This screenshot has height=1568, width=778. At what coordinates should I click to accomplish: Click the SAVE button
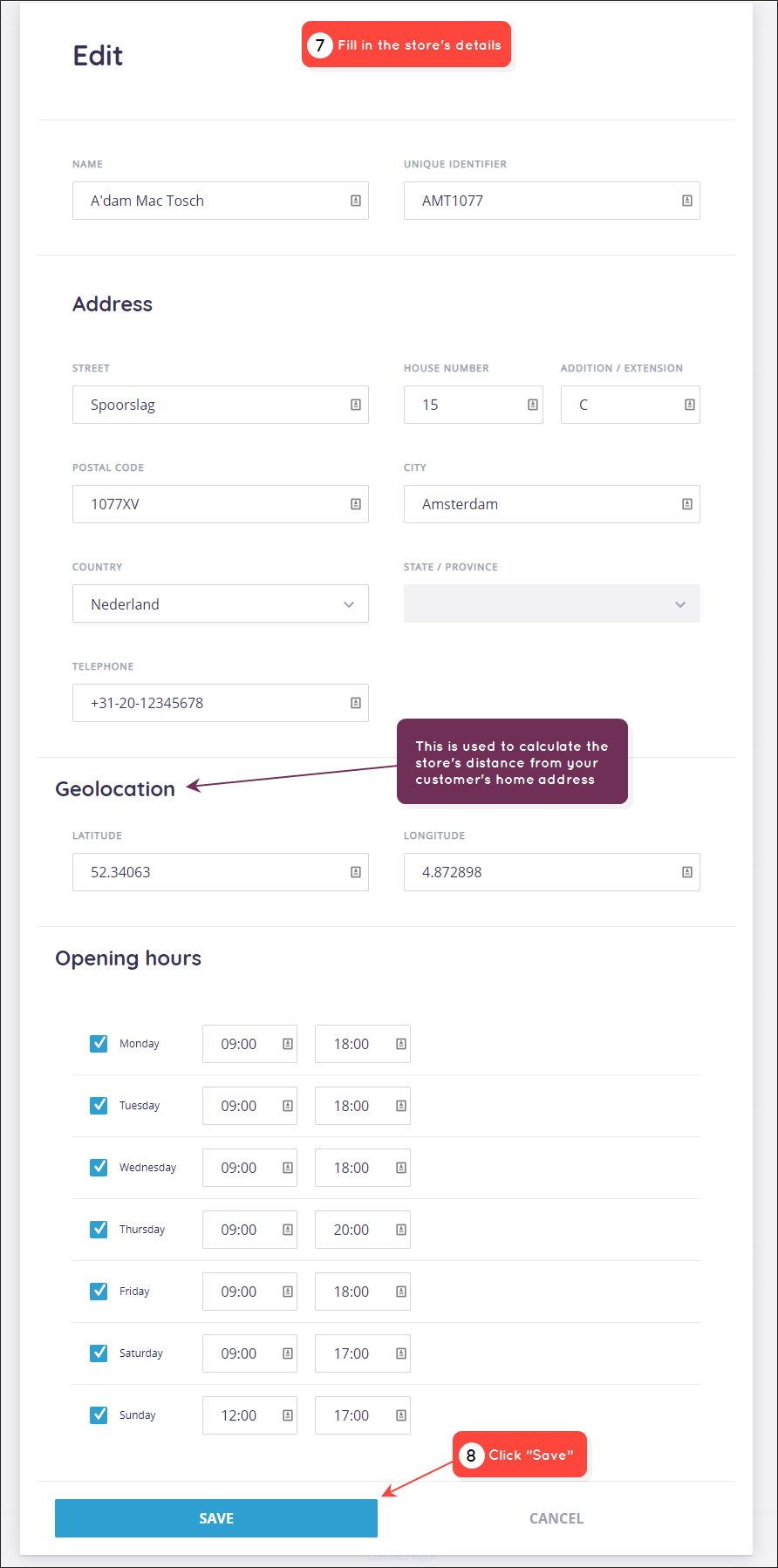click(x=216, y=1518)
